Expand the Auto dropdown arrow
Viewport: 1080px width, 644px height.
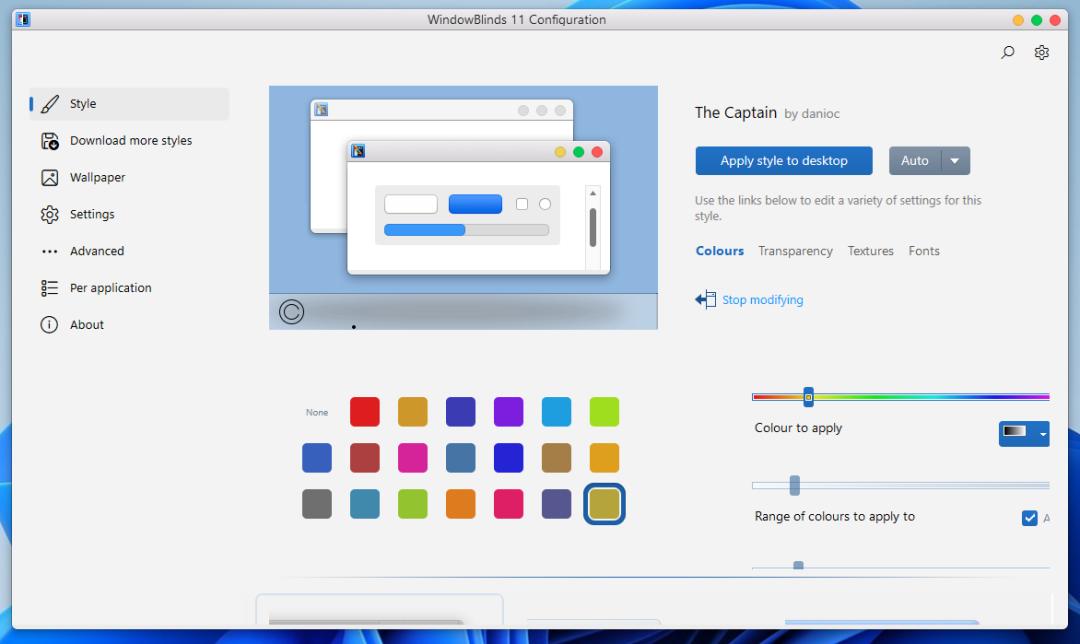pyautogui.click(x=955, y=161)
